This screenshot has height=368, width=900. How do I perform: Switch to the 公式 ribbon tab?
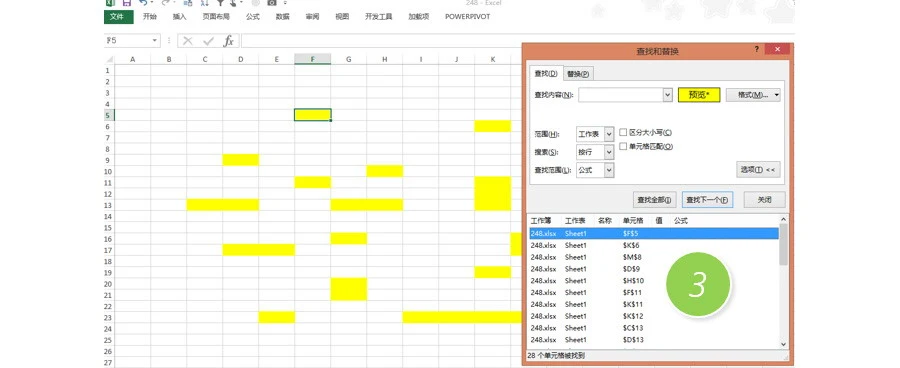coord(253,17)
